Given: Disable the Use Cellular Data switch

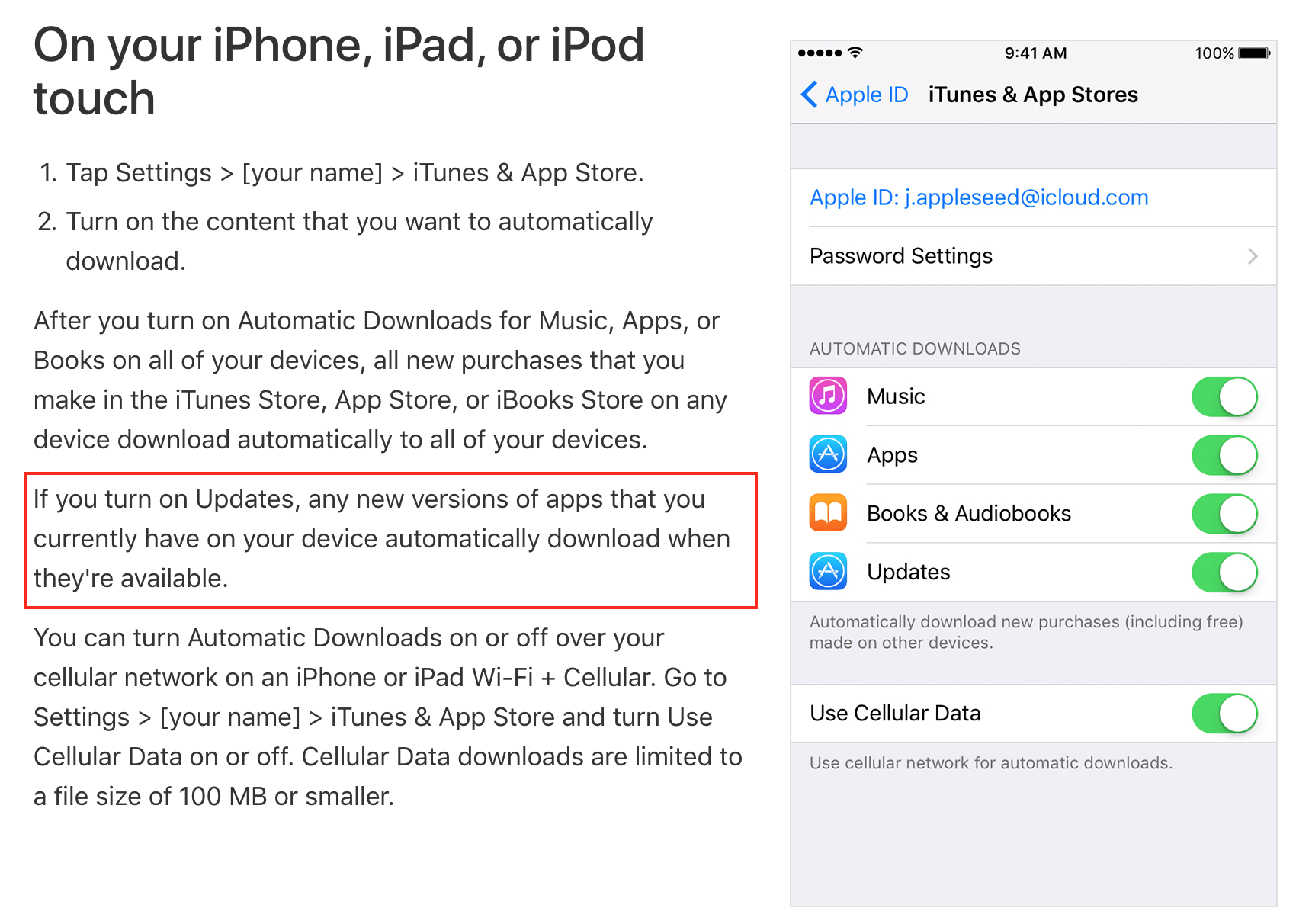Looking at the screenshot, I should (1224, 714).
